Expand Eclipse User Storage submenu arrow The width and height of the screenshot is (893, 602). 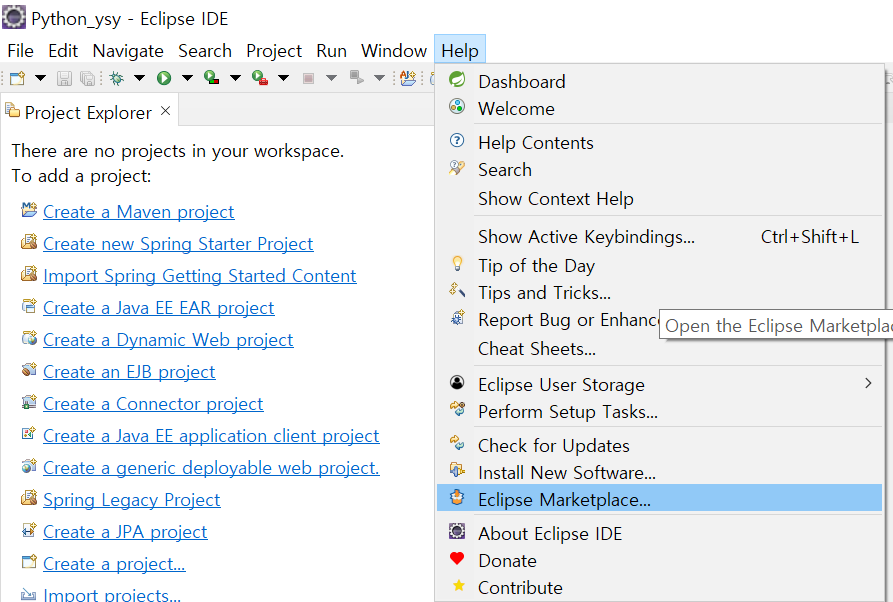click(868, 383)
